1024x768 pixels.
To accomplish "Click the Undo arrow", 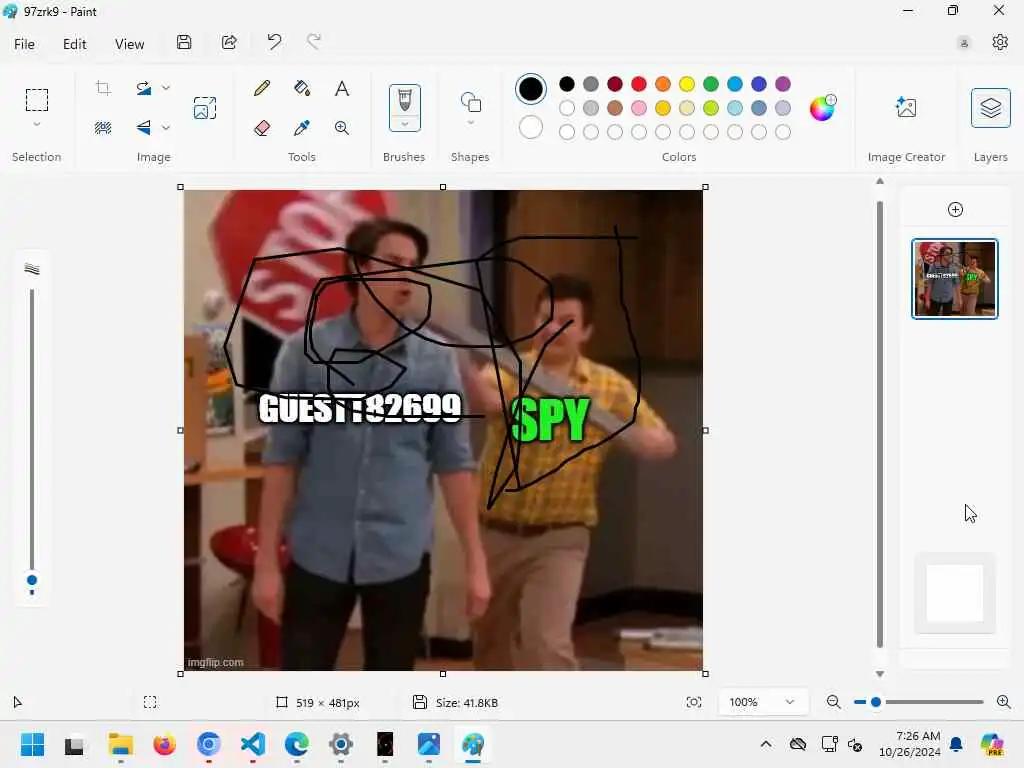I will tap(274, 42).
